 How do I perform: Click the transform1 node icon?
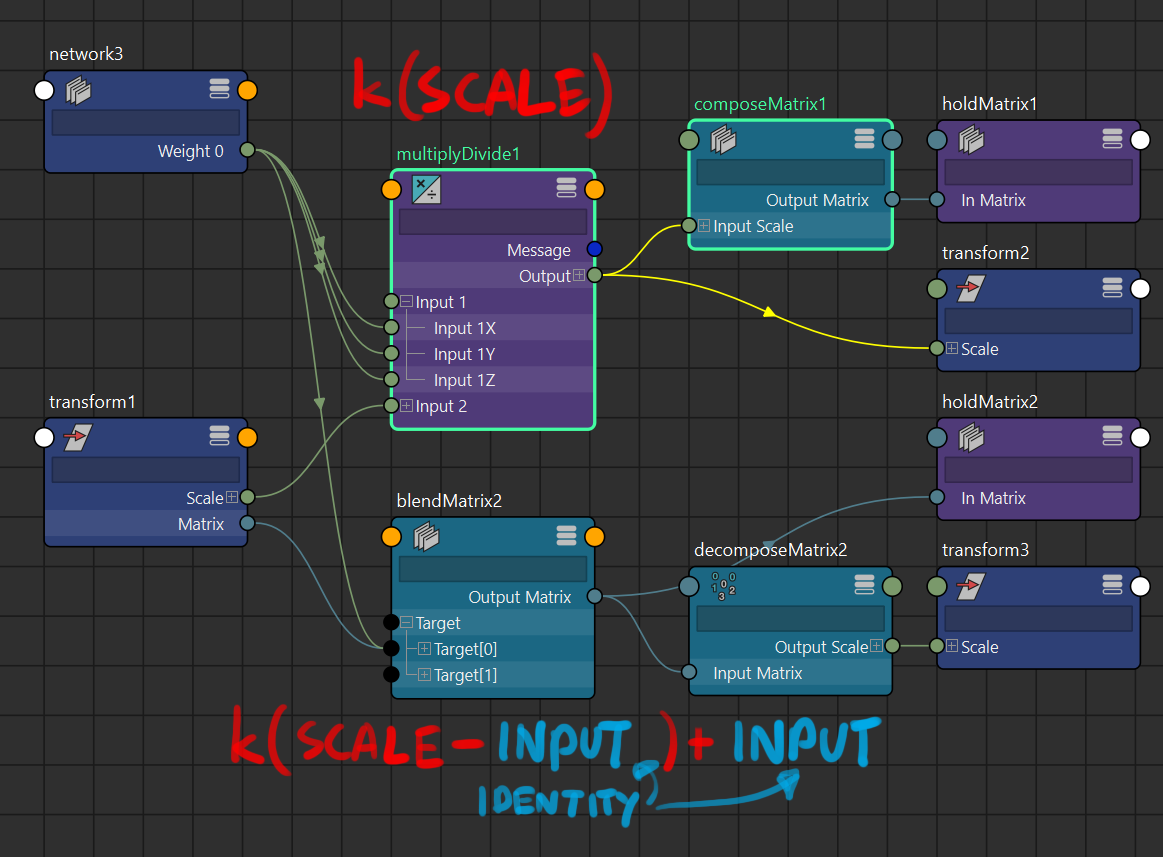[x=78, y=437]
